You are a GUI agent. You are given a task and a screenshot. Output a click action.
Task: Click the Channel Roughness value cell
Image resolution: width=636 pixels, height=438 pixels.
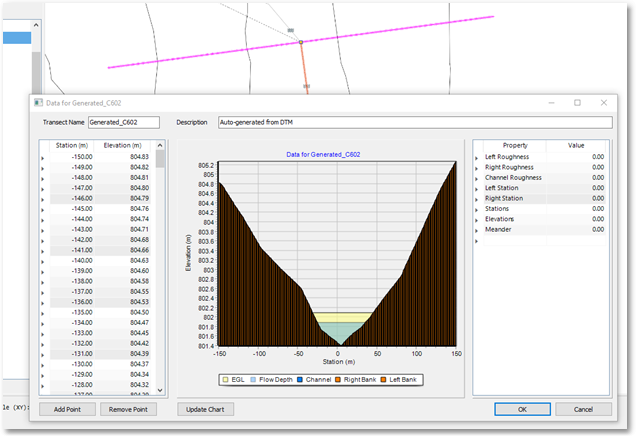(x=576, y=177)
